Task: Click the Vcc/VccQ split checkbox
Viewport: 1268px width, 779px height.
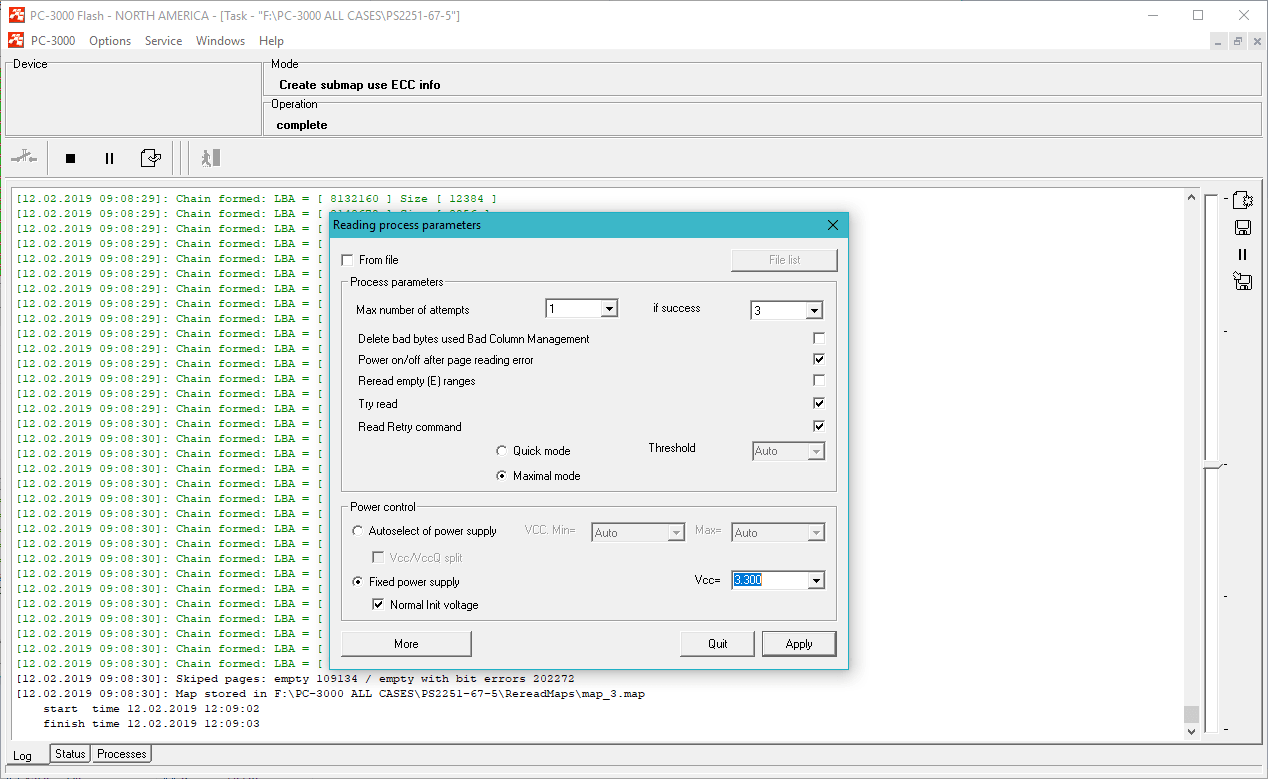Action: [378, 558]
